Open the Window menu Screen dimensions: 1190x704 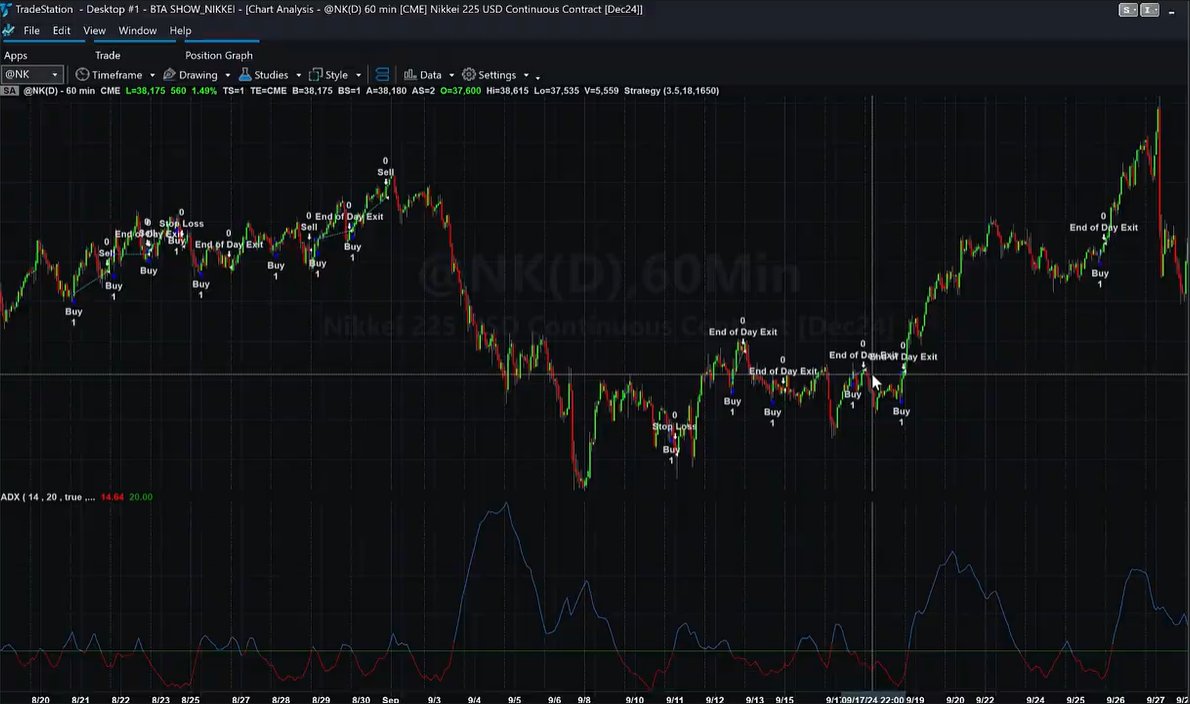[x=137, y=30]
